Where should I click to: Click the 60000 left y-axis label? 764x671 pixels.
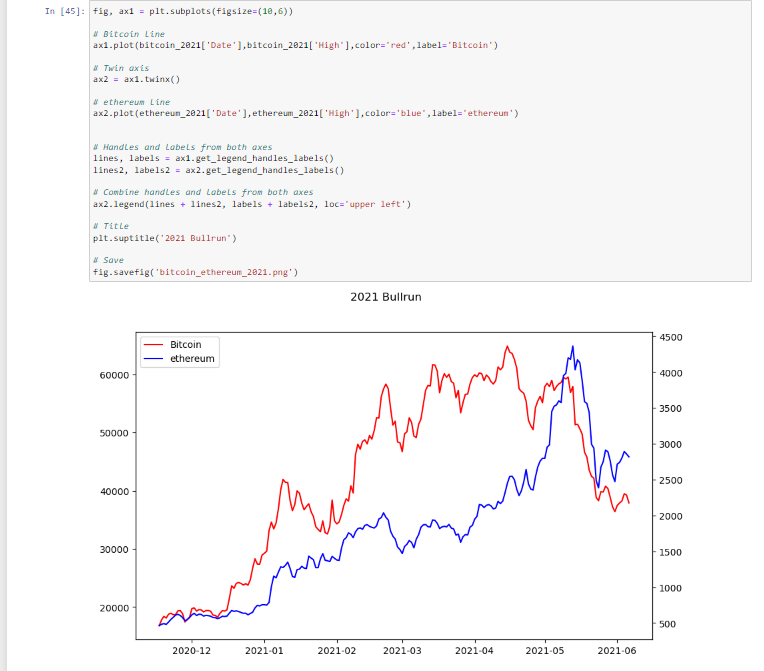tap(113, 375)
